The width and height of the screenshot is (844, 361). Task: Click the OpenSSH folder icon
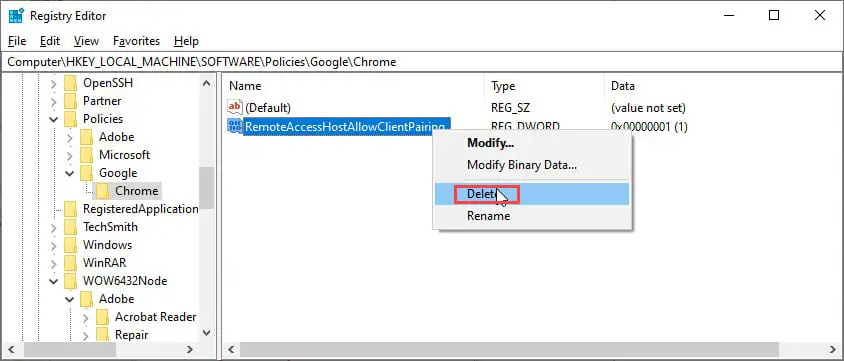coord(71,83)
